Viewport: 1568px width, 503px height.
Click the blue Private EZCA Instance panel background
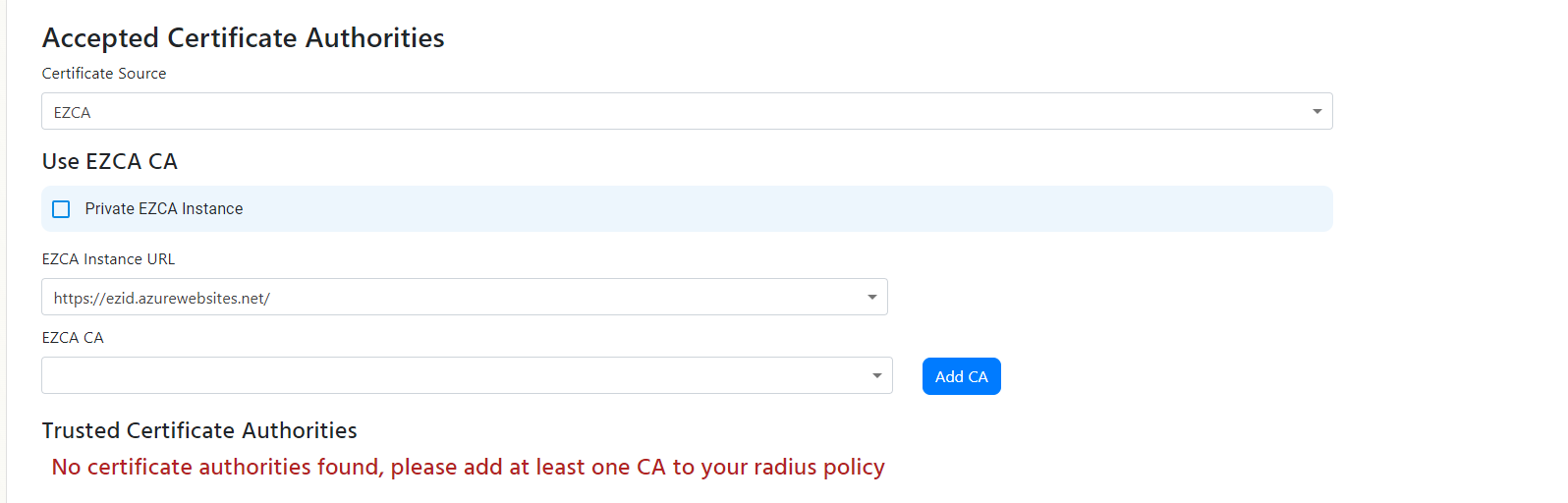(x=786, y=209)
